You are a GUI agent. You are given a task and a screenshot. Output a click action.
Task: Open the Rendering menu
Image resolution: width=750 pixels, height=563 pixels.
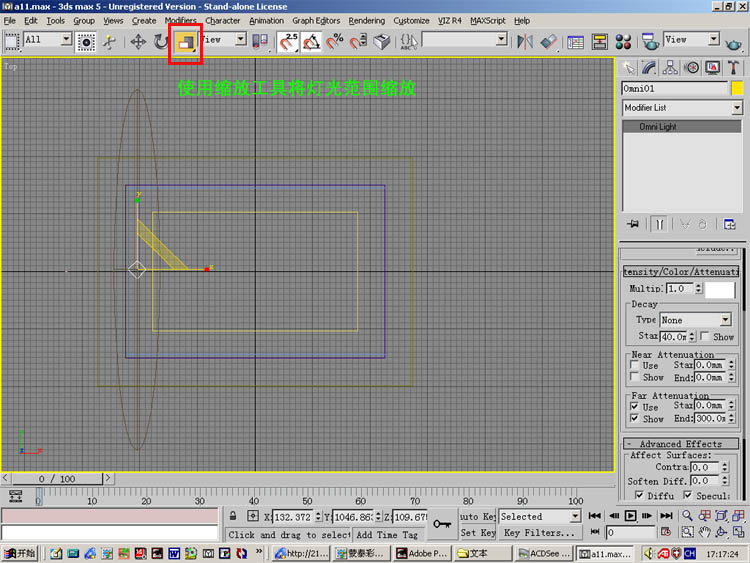366,20
